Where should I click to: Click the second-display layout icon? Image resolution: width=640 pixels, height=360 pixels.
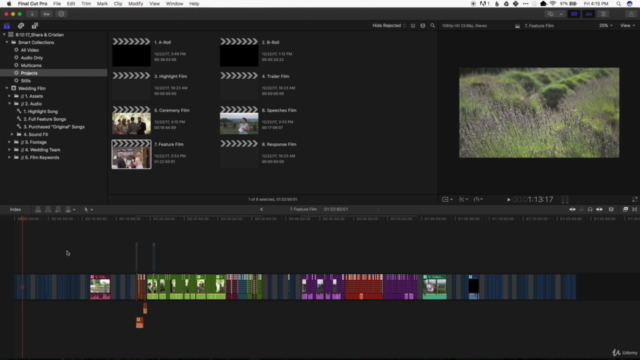tap(551, 14)
